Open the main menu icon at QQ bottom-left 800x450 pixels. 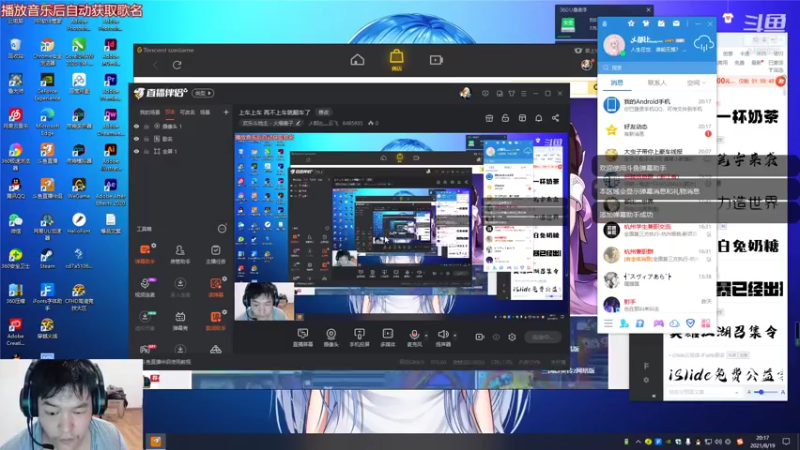[608, 323]
